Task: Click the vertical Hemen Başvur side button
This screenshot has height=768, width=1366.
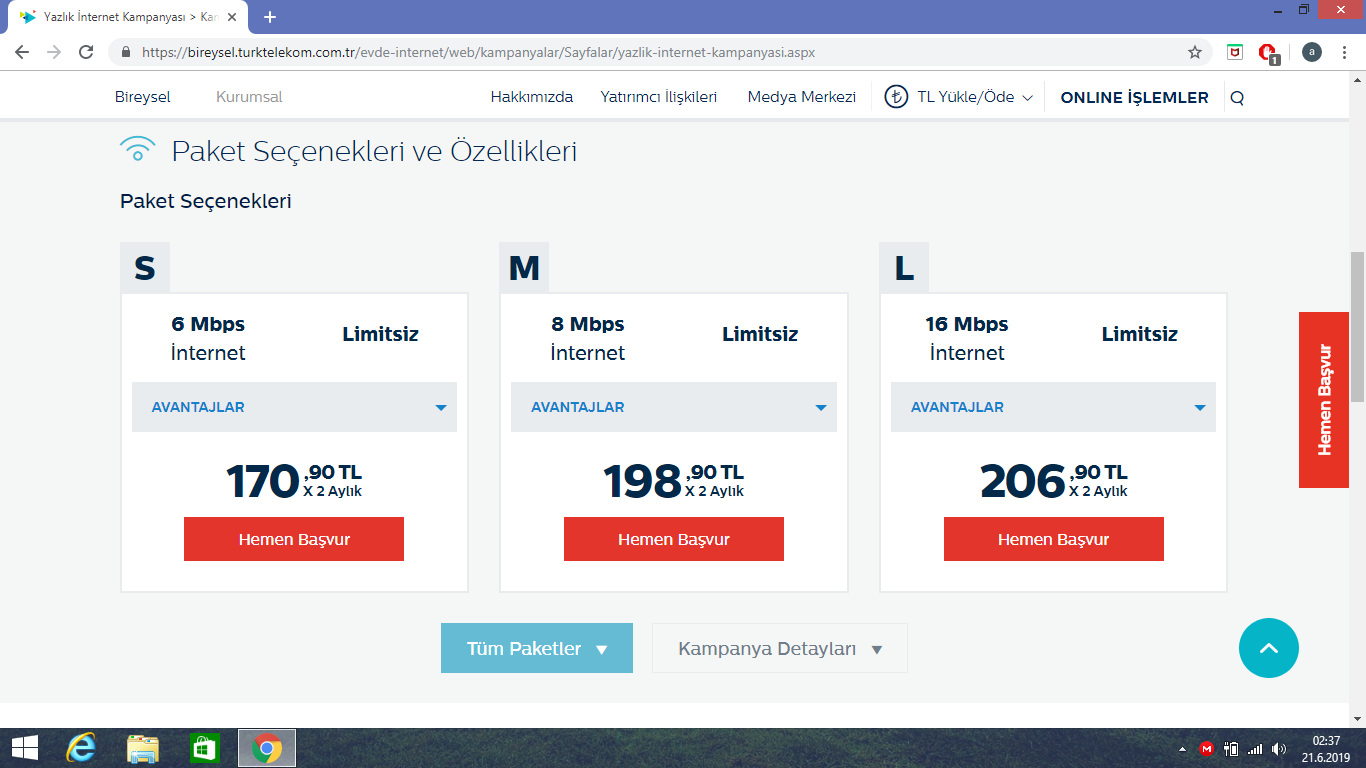Action: 1324,400
